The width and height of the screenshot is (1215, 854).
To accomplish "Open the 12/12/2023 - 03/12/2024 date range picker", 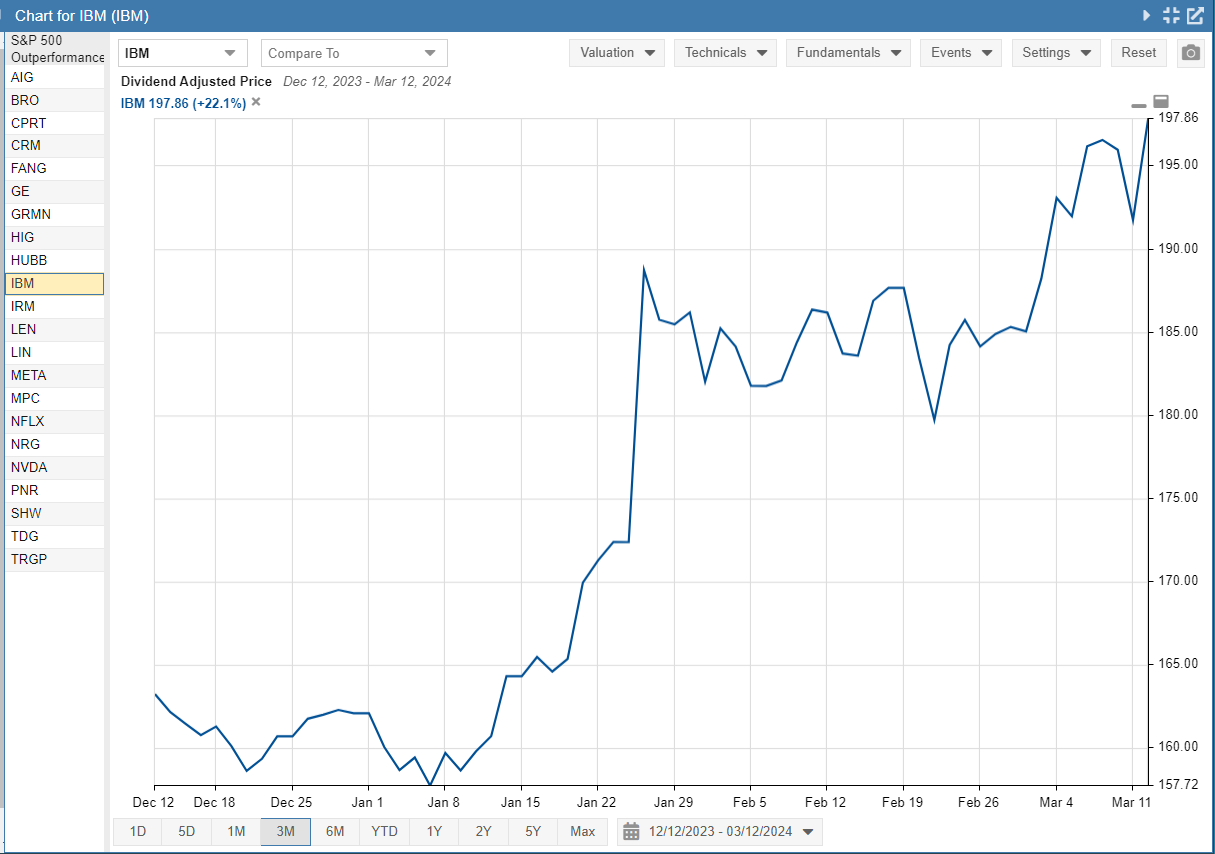I will [720, 831].
